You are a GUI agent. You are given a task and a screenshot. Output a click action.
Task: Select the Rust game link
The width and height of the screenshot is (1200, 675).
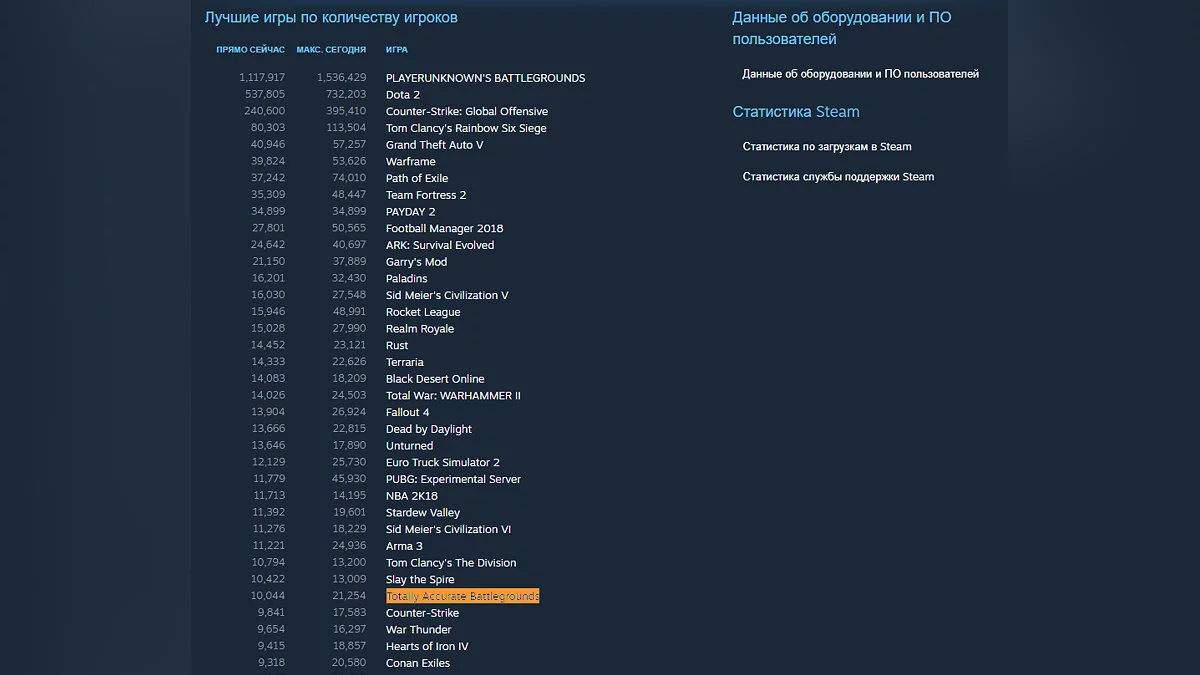pos(397,345)
